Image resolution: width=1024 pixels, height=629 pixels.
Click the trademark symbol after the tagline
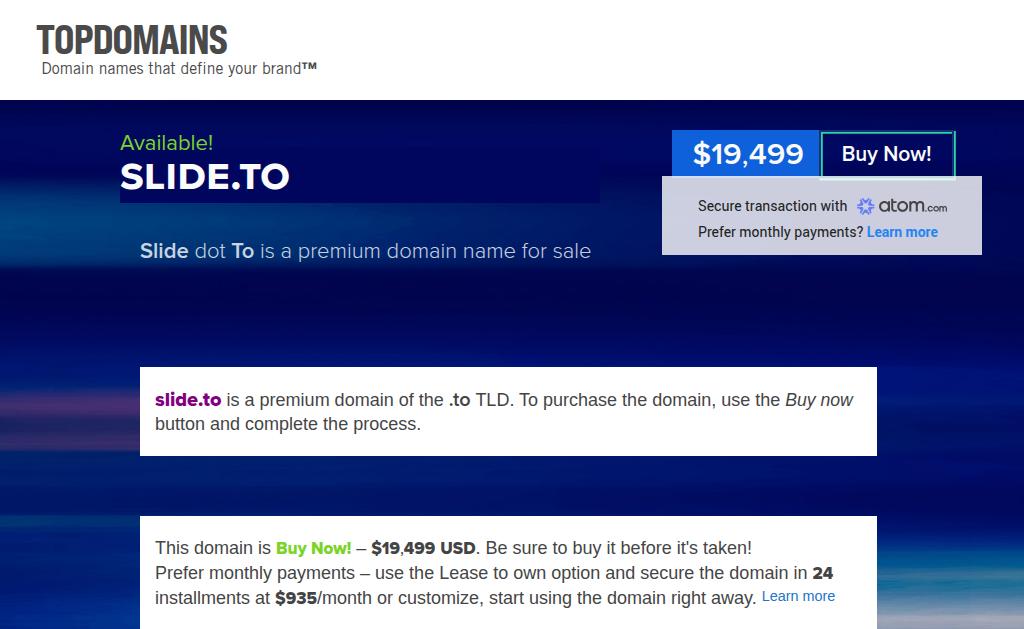click(x=310, y=68)
